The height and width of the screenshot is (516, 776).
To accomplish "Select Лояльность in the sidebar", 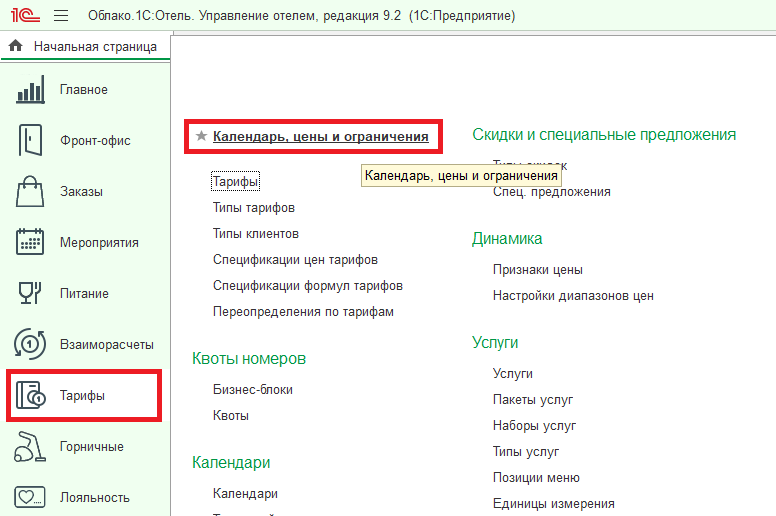I will click(x=95, y=497).
